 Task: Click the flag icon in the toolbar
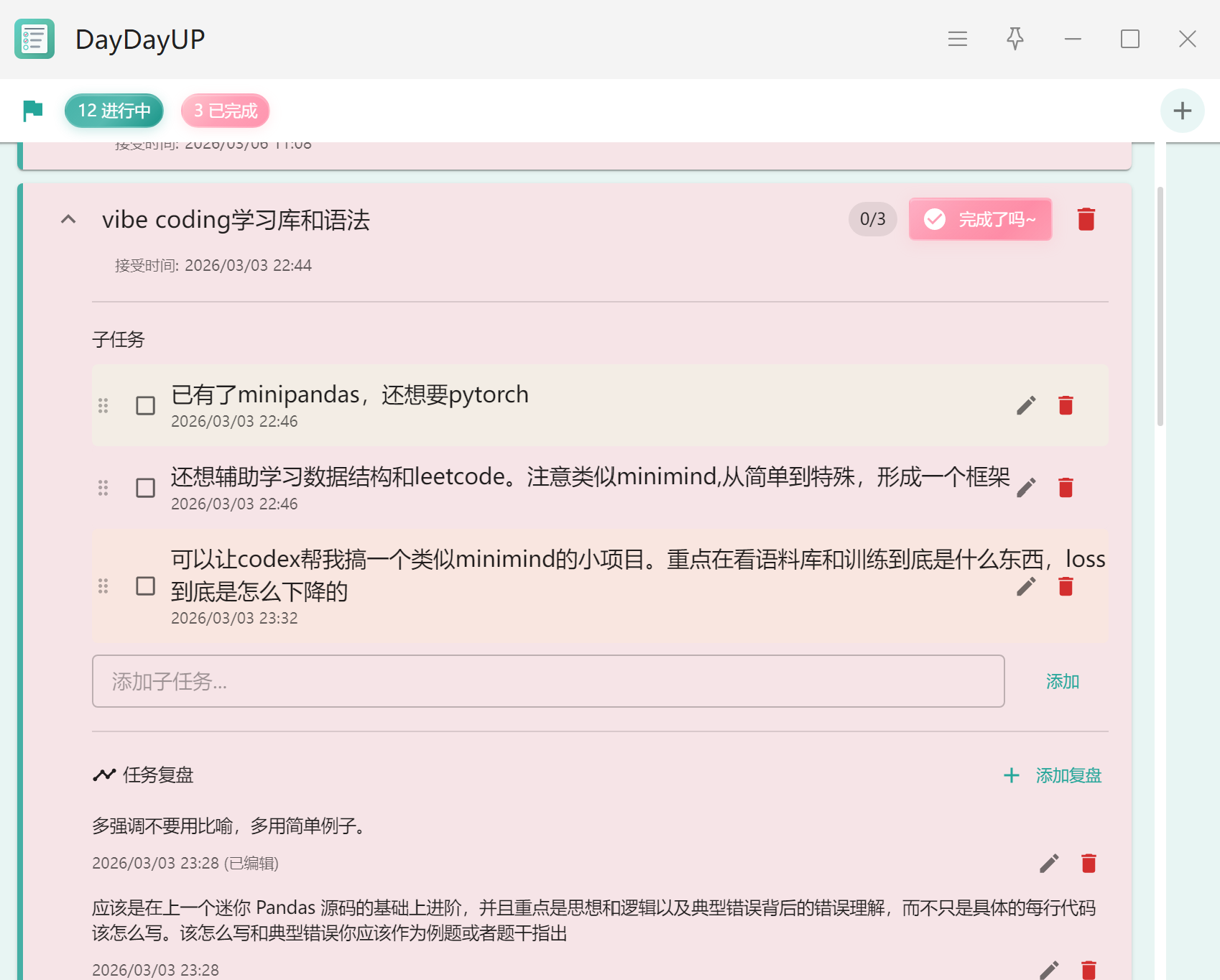click(33, 111)
